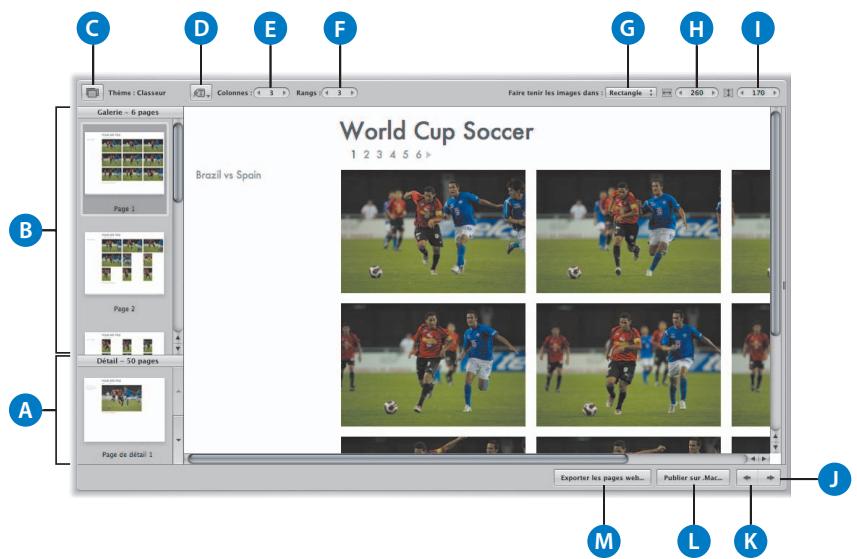Click Publier sur .Mac button
Viewport: 857px width, 559px height.
(x=693, y=478)
